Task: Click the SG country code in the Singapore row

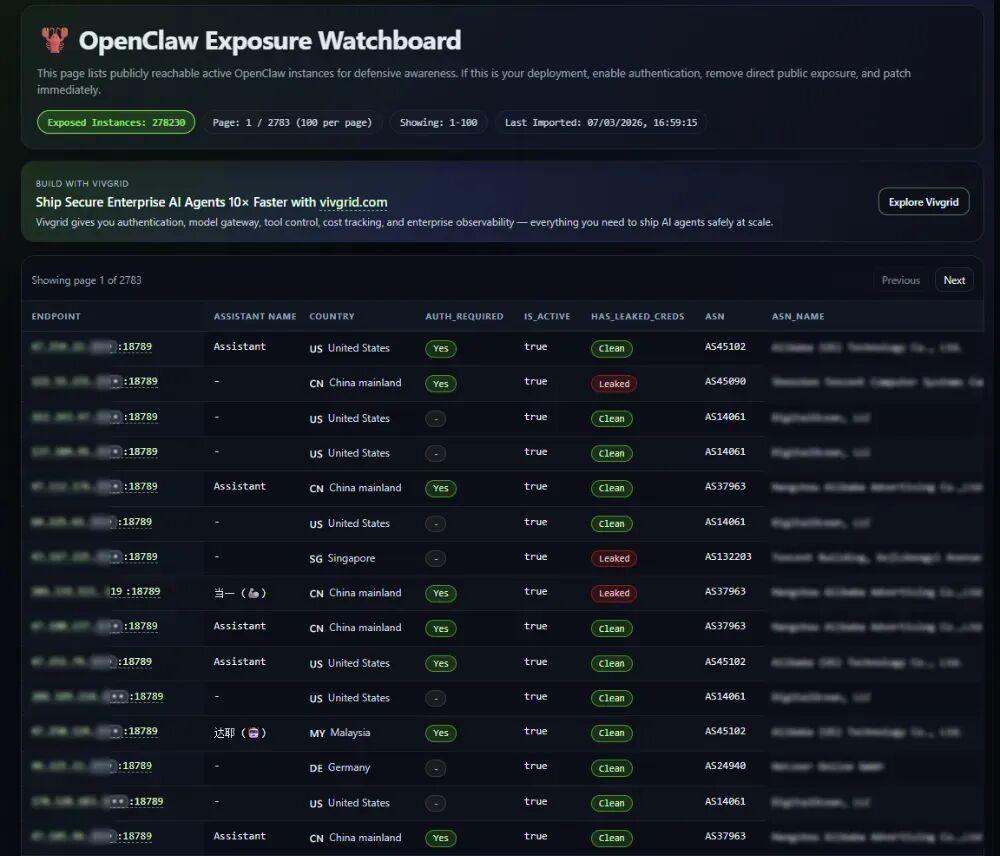Action: point(316,559)
